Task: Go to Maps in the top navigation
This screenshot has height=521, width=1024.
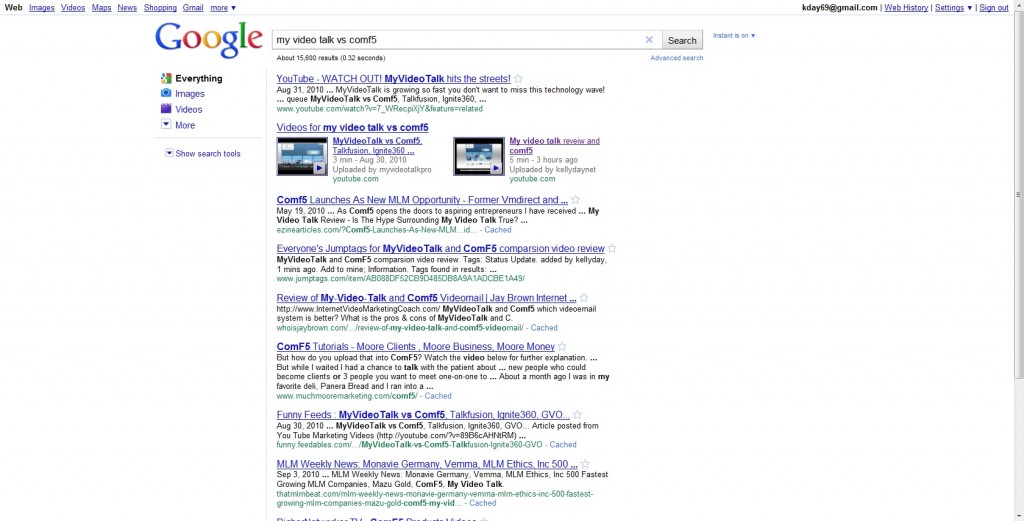Action: click(101, 8)
